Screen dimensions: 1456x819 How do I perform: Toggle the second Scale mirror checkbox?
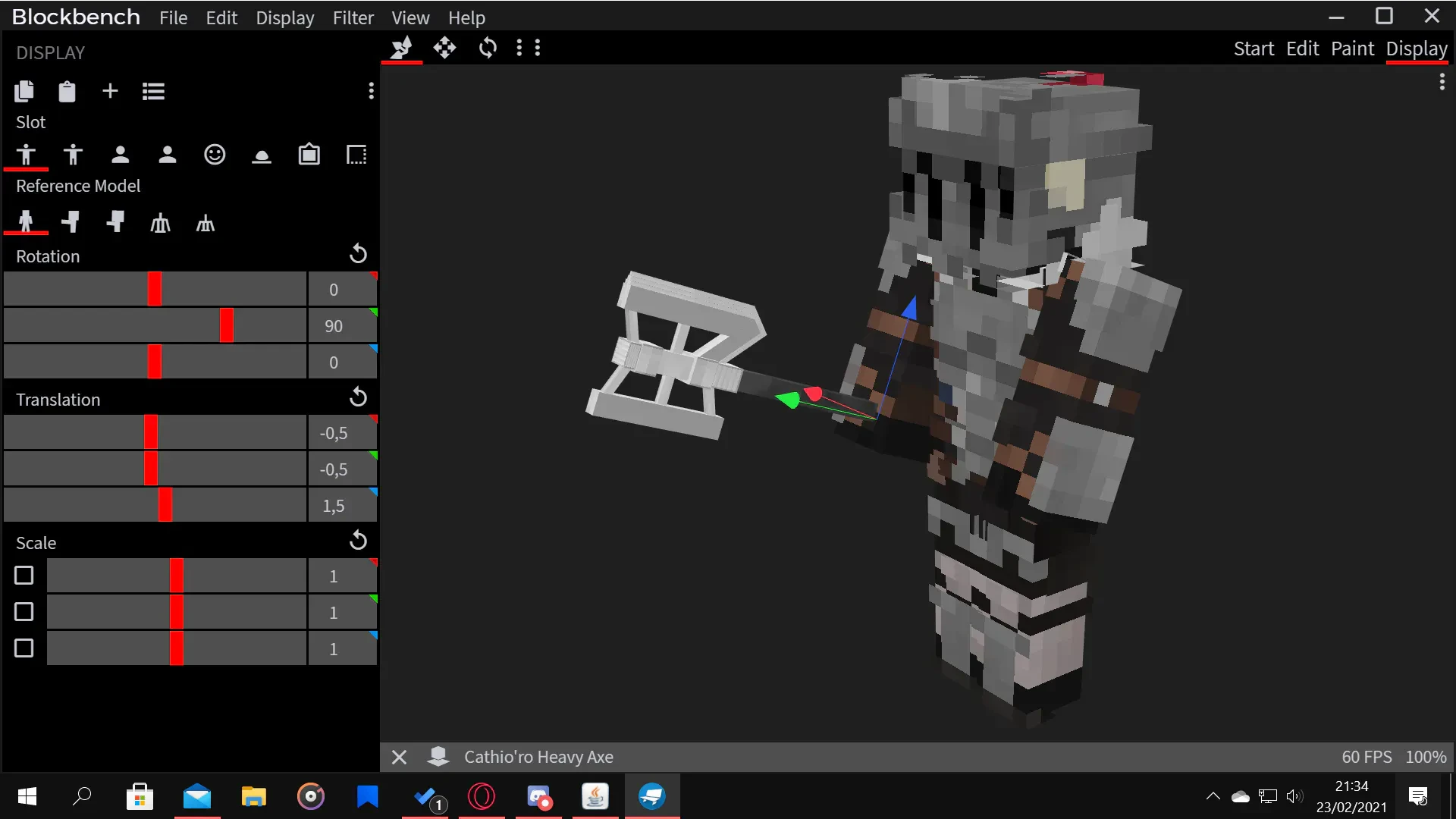point(24,612)
